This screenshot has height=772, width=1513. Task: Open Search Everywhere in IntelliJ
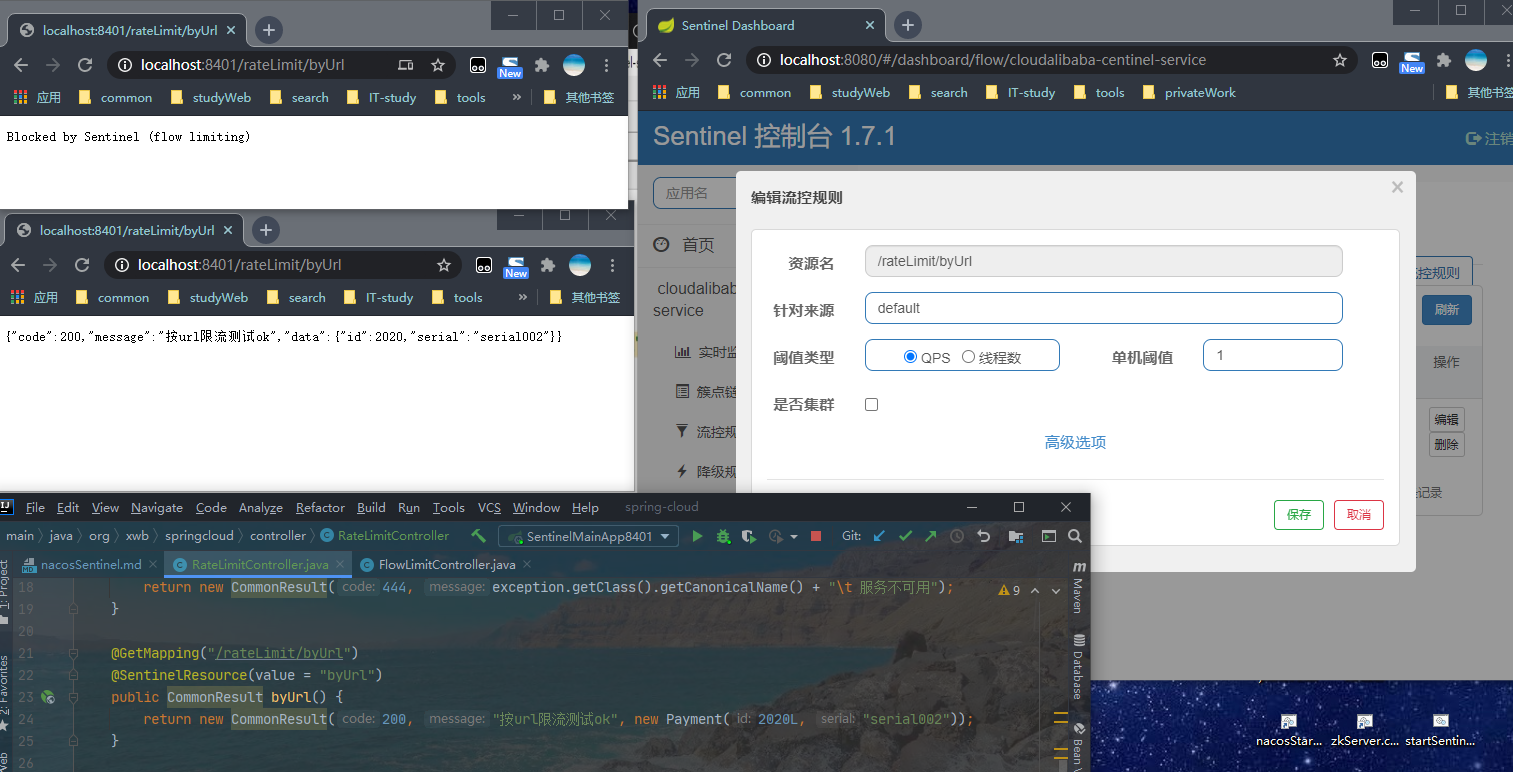(x=1073, y=536)
